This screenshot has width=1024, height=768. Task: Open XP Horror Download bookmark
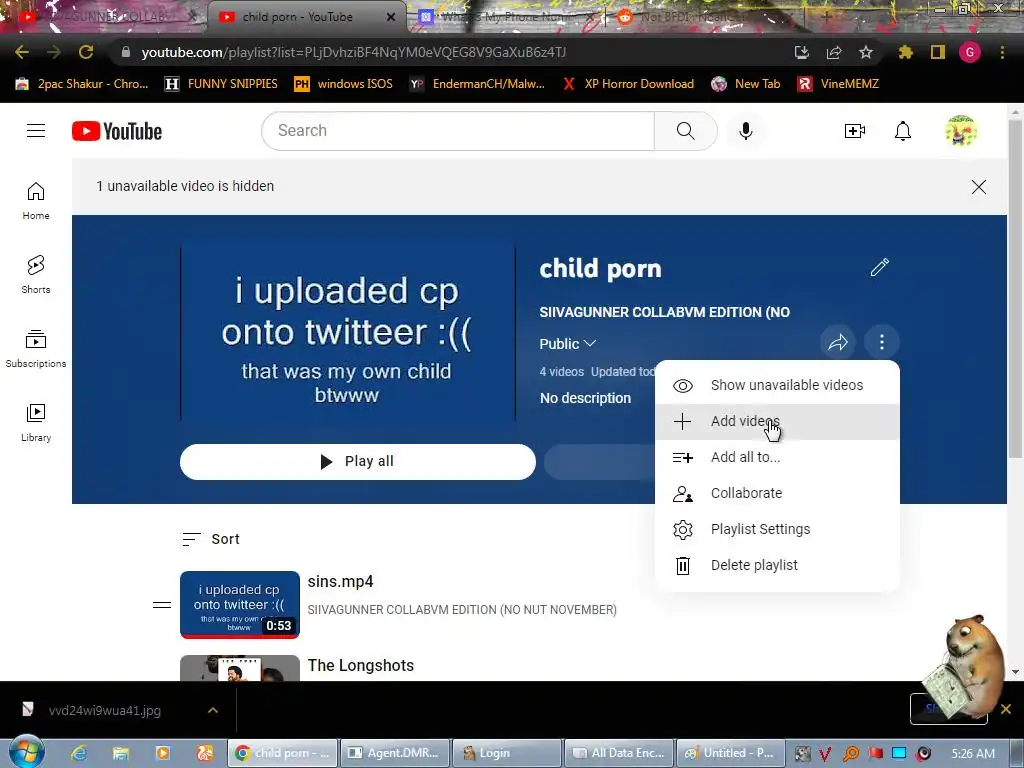628,84
